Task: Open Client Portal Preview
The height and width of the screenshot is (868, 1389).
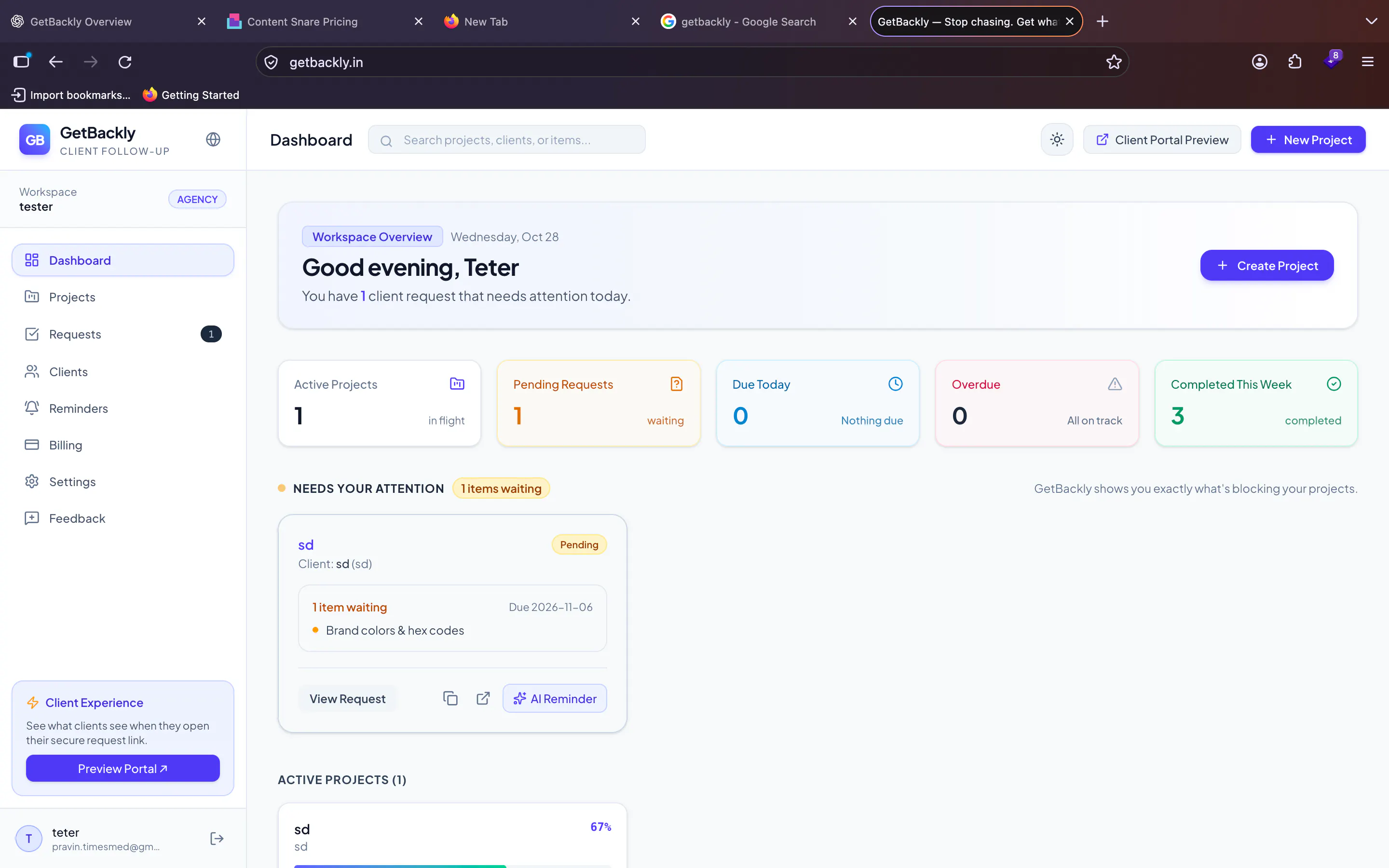Action: tap(1162, 139)
